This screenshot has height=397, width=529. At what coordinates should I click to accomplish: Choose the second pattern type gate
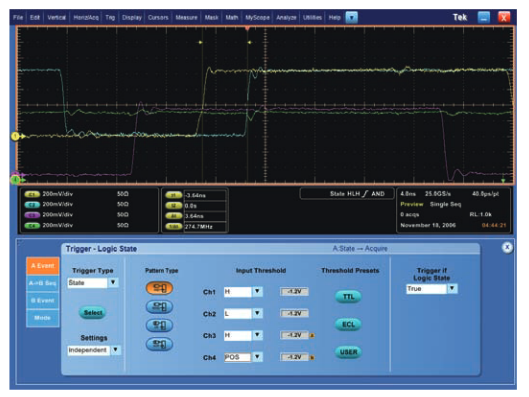tap(159, 307)
